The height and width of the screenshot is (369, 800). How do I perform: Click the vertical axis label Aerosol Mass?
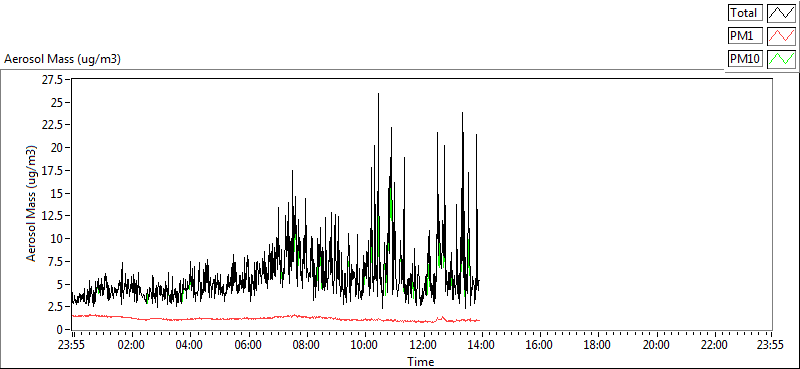tap(31, 203)
